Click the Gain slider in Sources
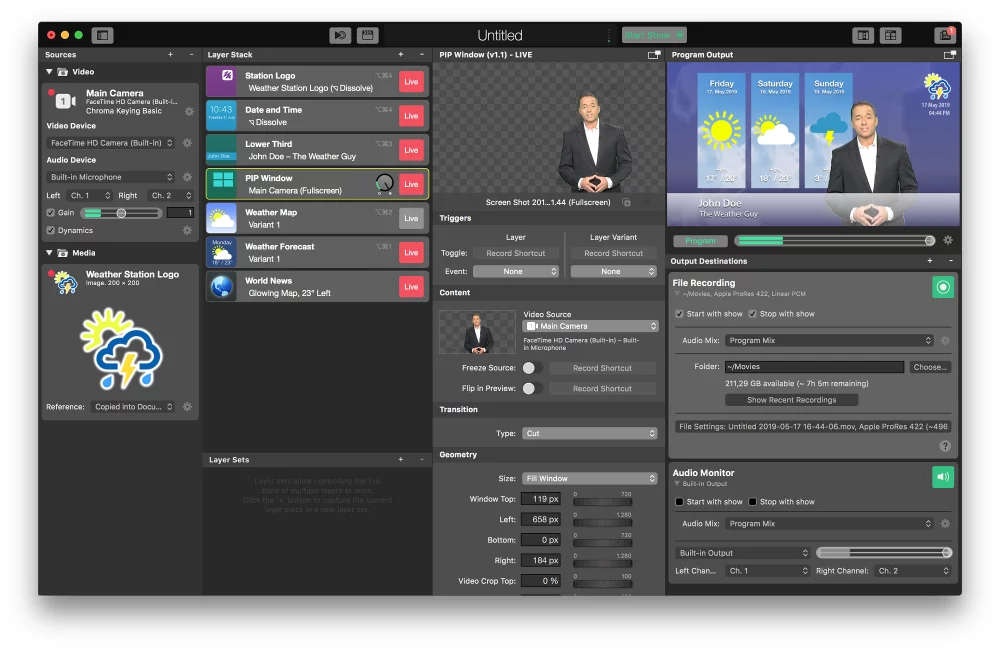This screenshot has width=1000, height=650. tap(121, 213)
